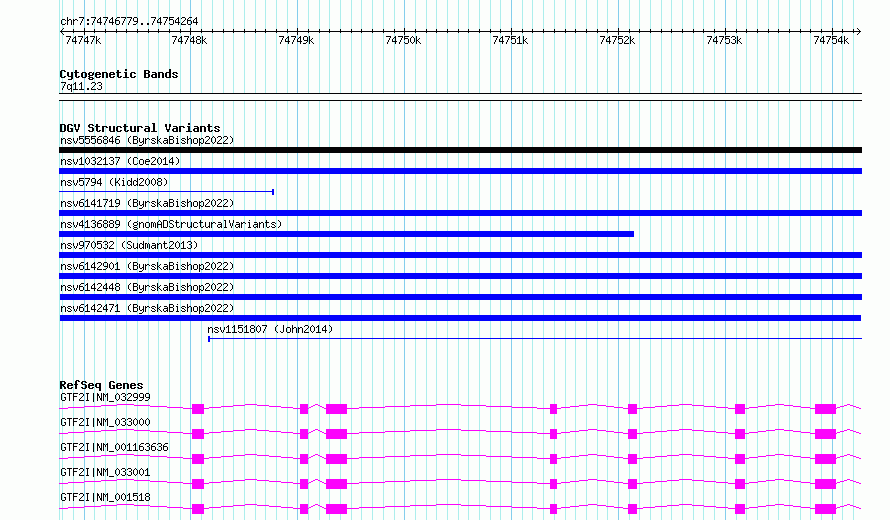This screenshot has height=520, width=890.
Task: Open transcript GTF2I|NM_032999 label
Action: tap(105, 397)
